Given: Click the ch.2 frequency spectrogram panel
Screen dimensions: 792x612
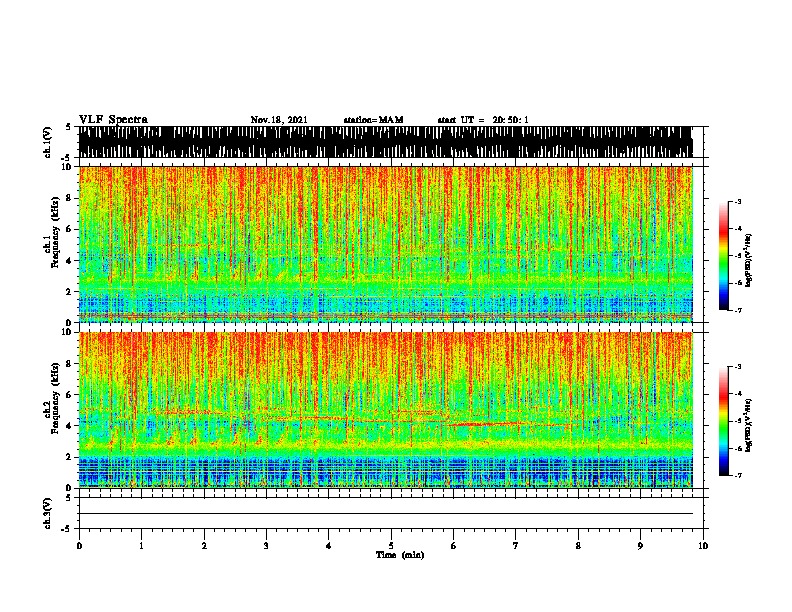Looking at the screenshot, I should [x=386, y=410].
